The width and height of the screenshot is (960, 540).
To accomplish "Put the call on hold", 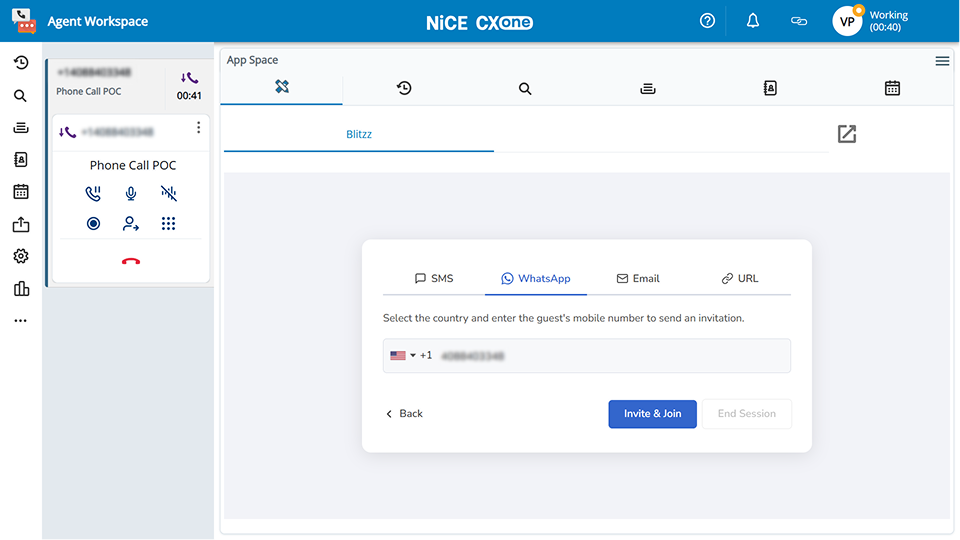I will coord(93,193).
